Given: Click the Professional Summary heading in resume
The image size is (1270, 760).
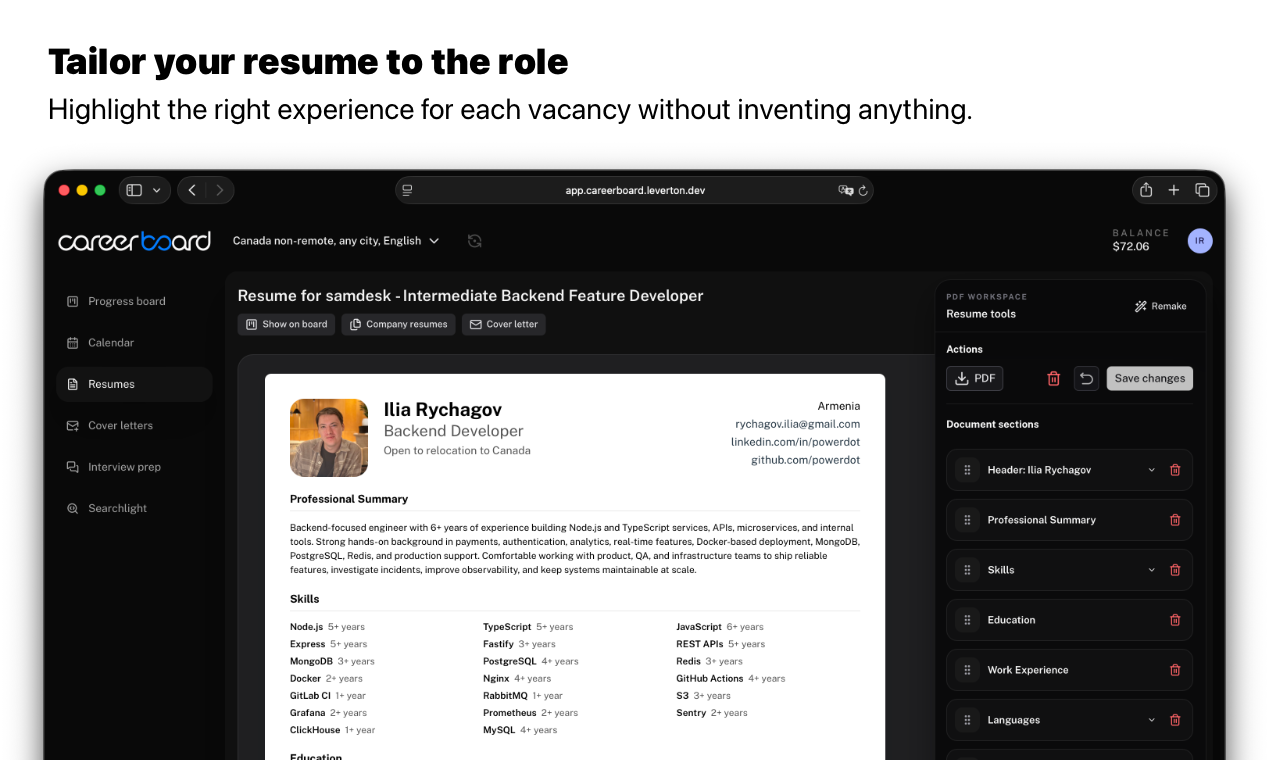Looking at the screenshot, I should pos(349,499).
